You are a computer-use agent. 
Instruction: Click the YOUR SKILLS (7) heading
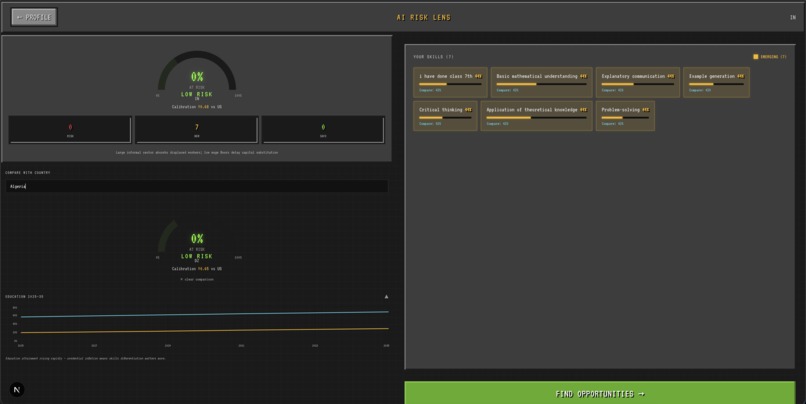(433, 57)
